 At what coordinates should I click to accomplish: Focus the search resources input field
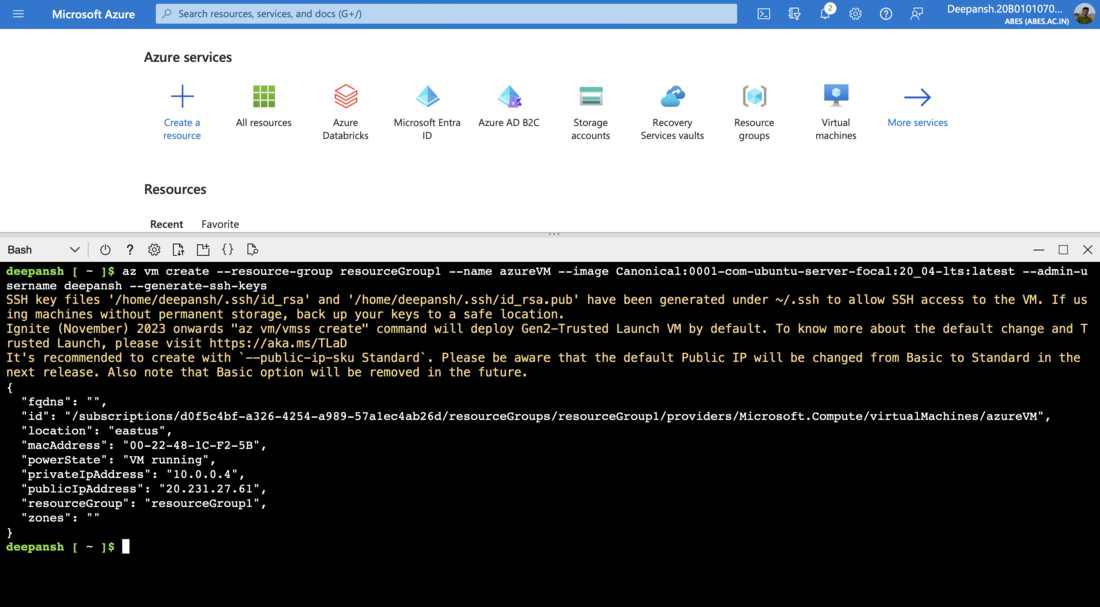(x=446, y=13)
